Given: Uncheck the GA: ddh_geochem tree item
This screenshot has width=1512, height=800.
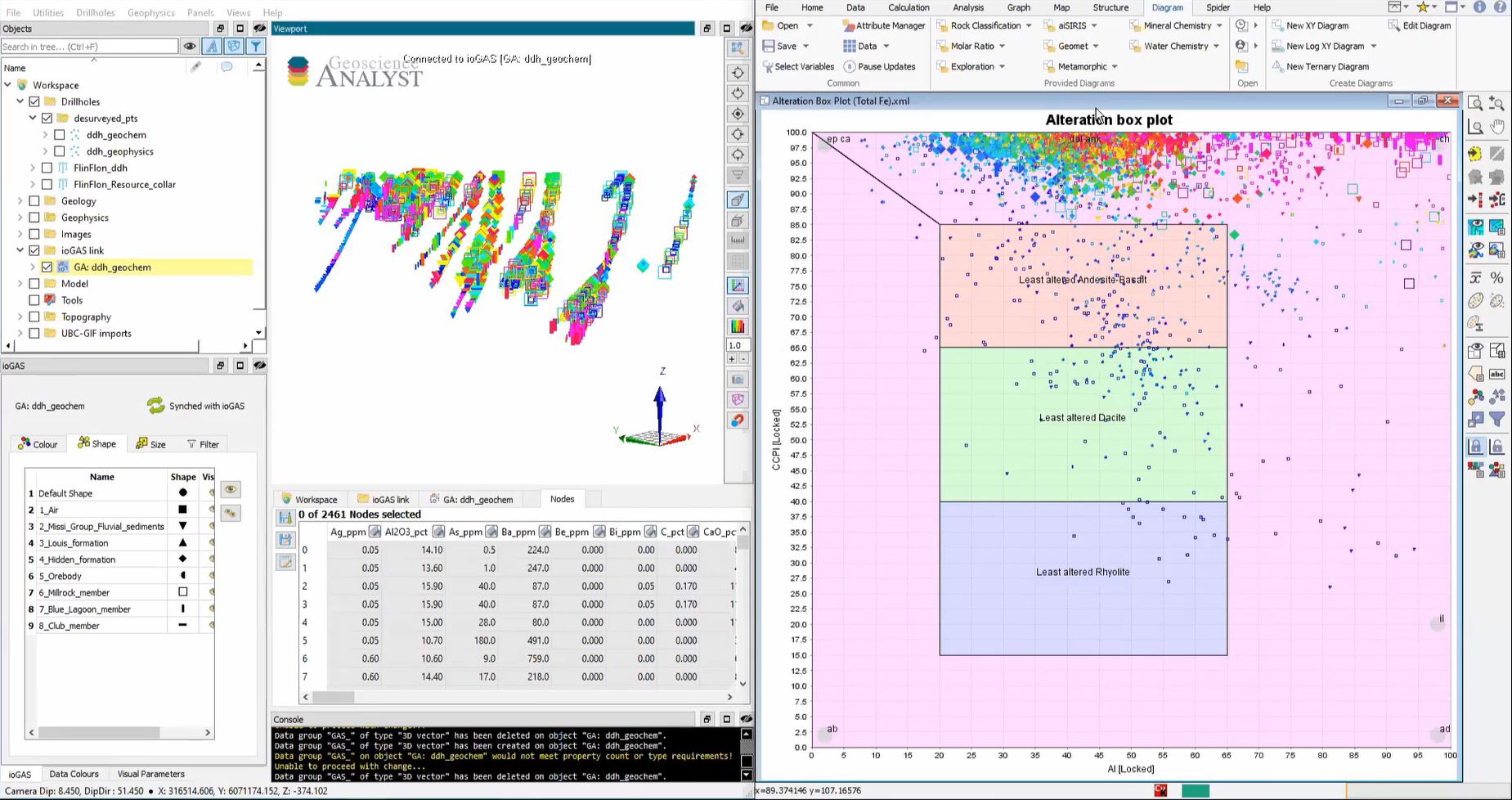Looking at the screenshot, I should tap(47, 267).
